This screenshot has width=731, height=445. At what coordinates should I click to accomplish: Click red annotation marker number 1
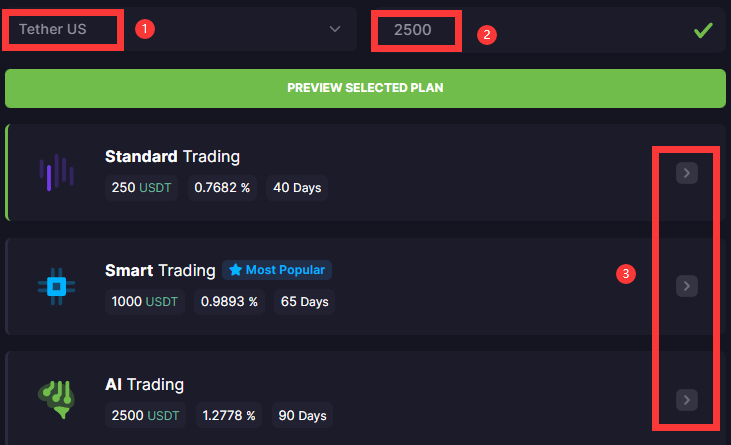(145, 29)
